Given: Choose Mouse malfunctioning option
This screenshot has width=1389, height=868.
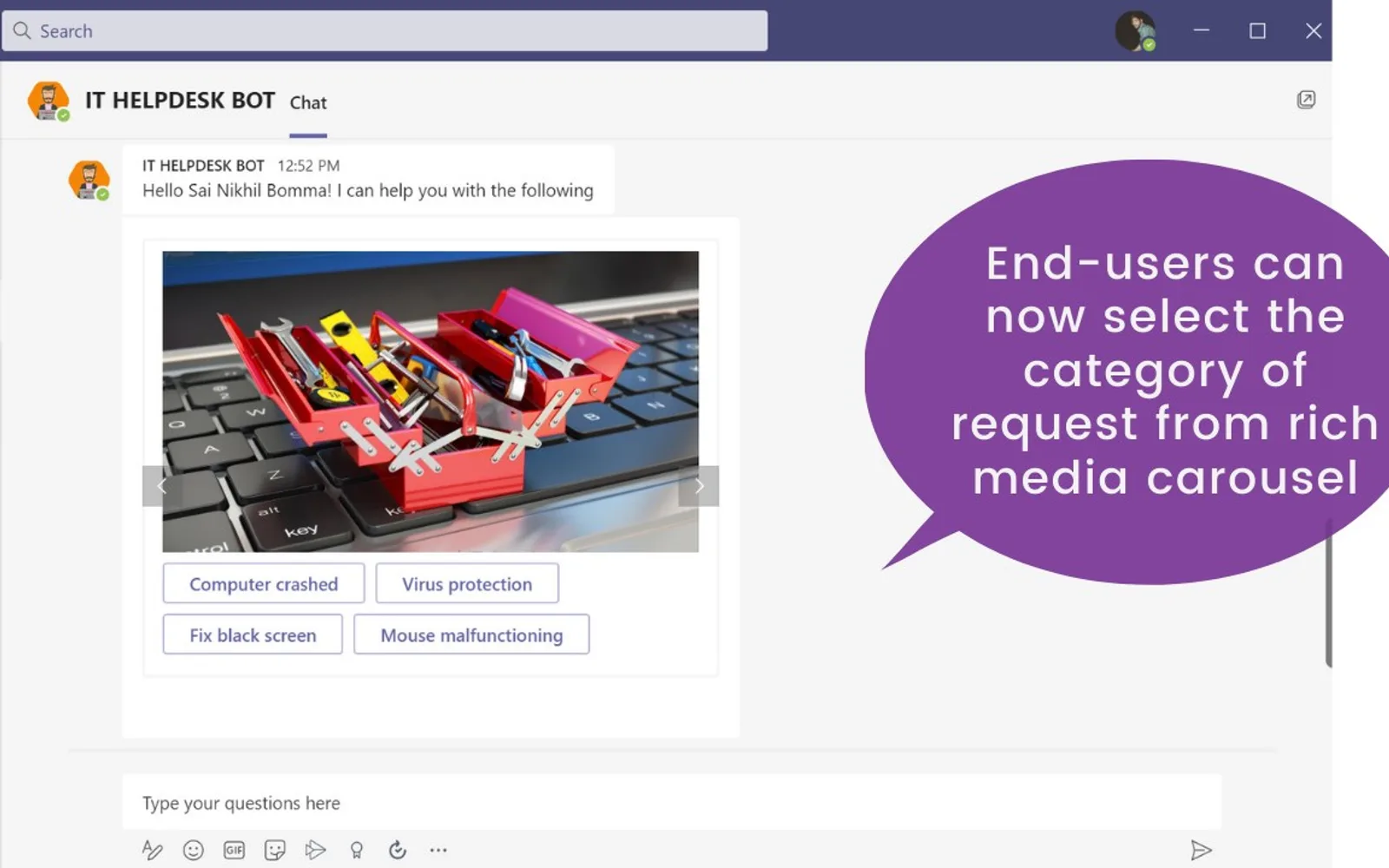Looking at the screenshot, I should tap(471, 635).
